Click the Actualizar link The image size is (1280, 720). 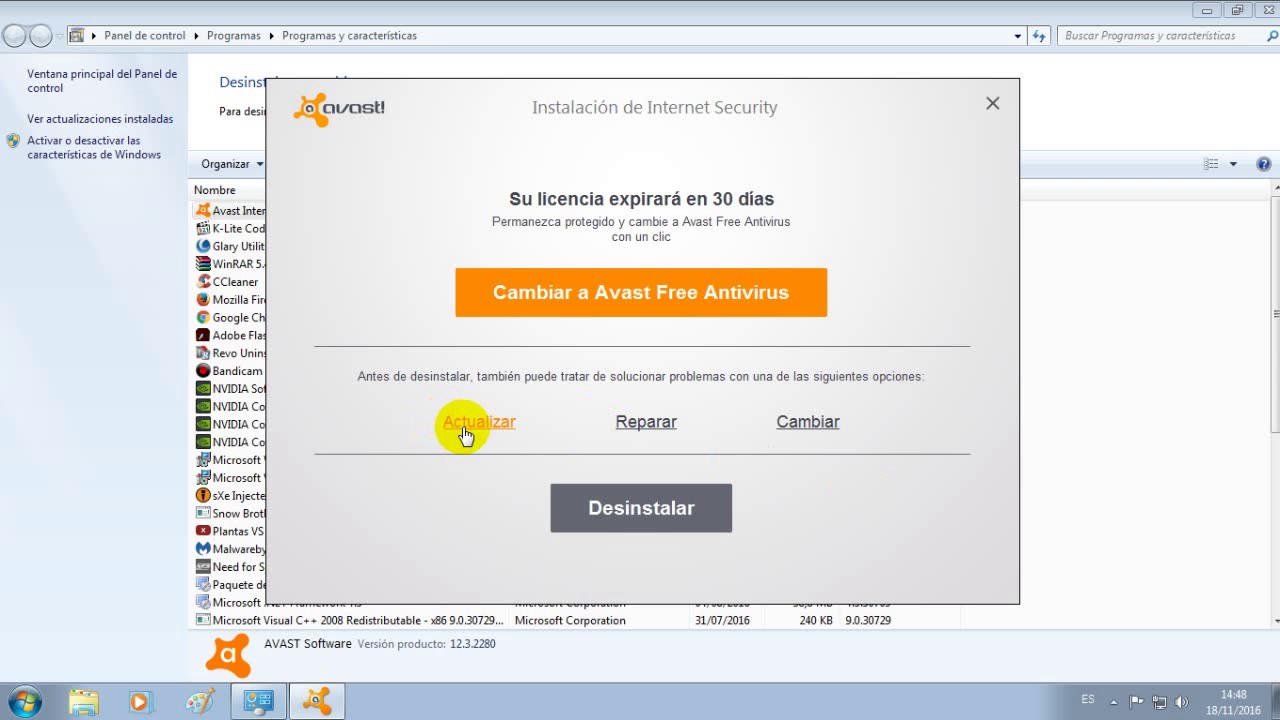point(479,422)
